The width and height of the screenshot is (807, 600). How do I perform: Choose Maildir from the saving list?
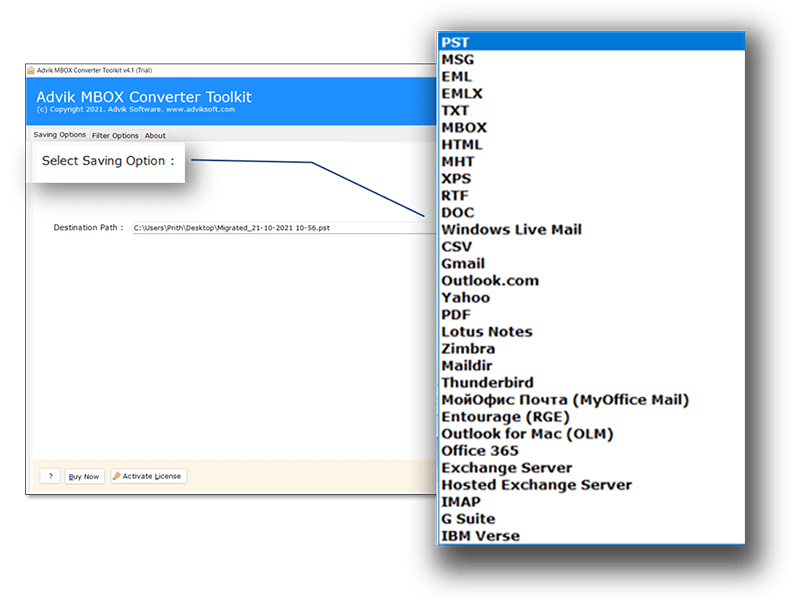coord(592,365)
